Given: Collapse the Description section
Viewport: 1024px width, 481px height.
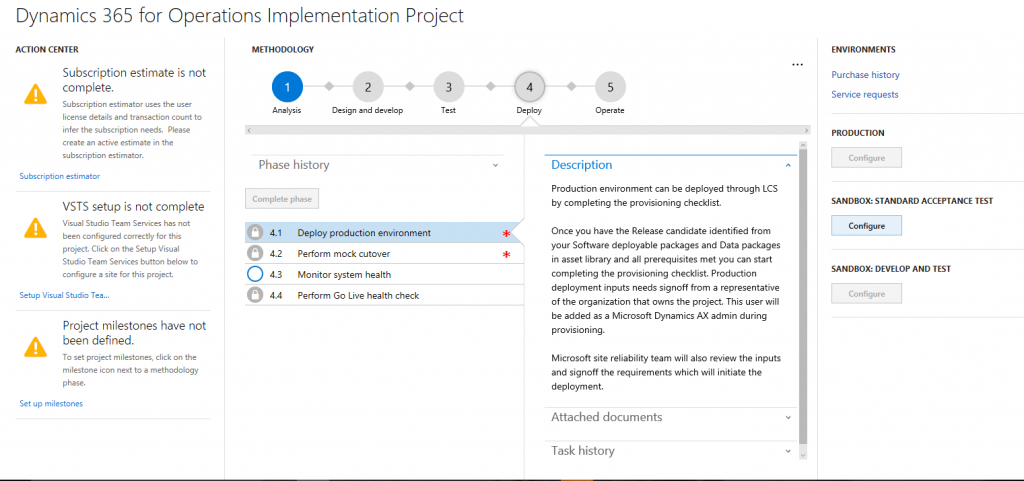Looking at the screenshot, I should 788,165.
